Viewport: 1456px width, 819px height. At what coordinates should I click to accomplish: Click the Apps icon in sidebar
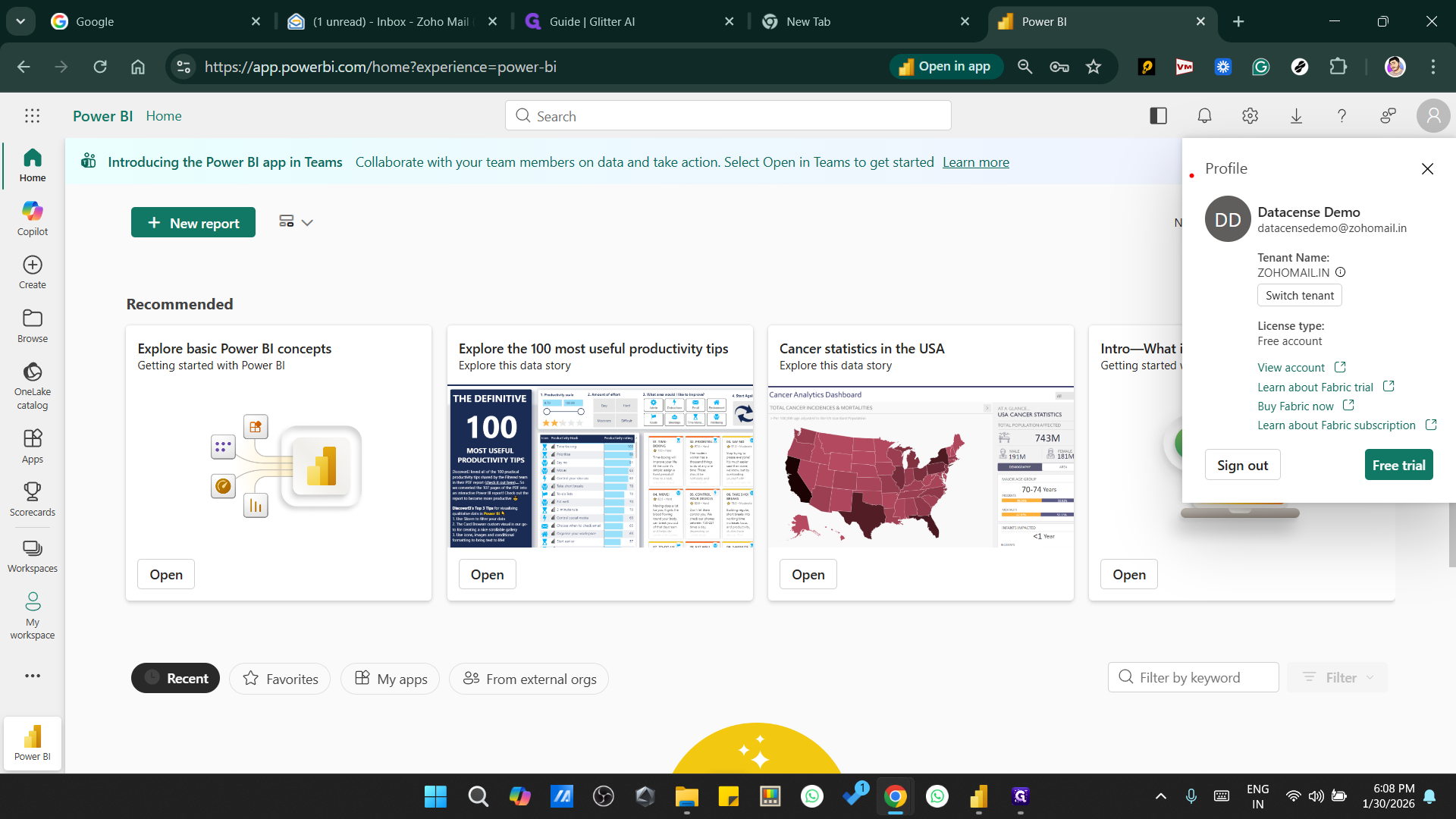tap(32, 446)
